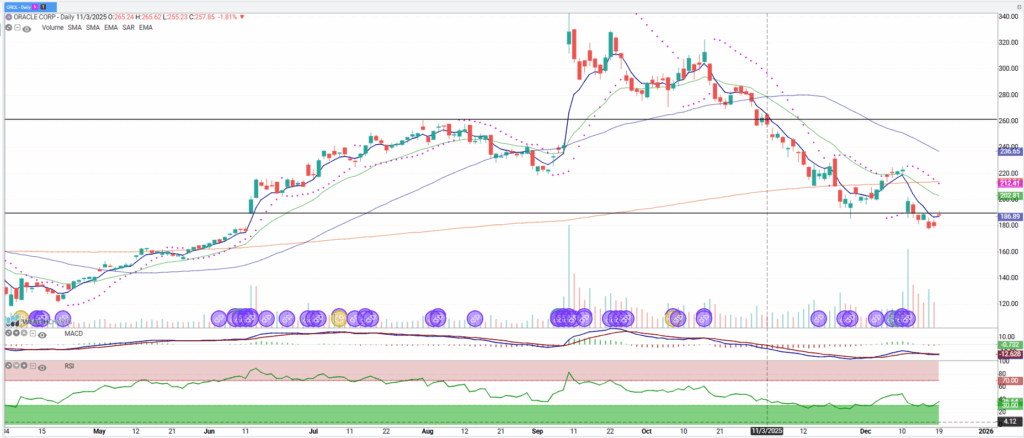Click the leftmost gold event marker at chart bottom

[x=19, y=318]
